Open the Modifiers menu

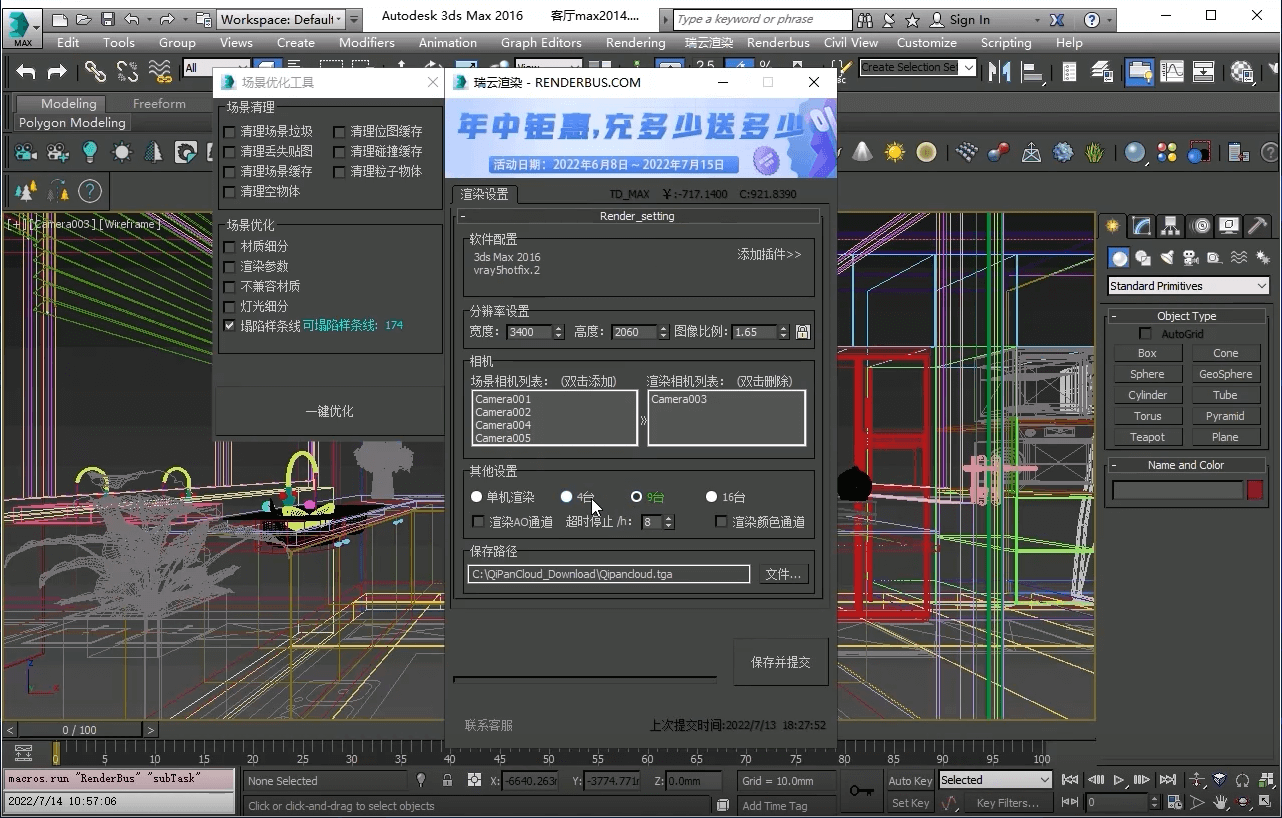[x=366, y=42]
